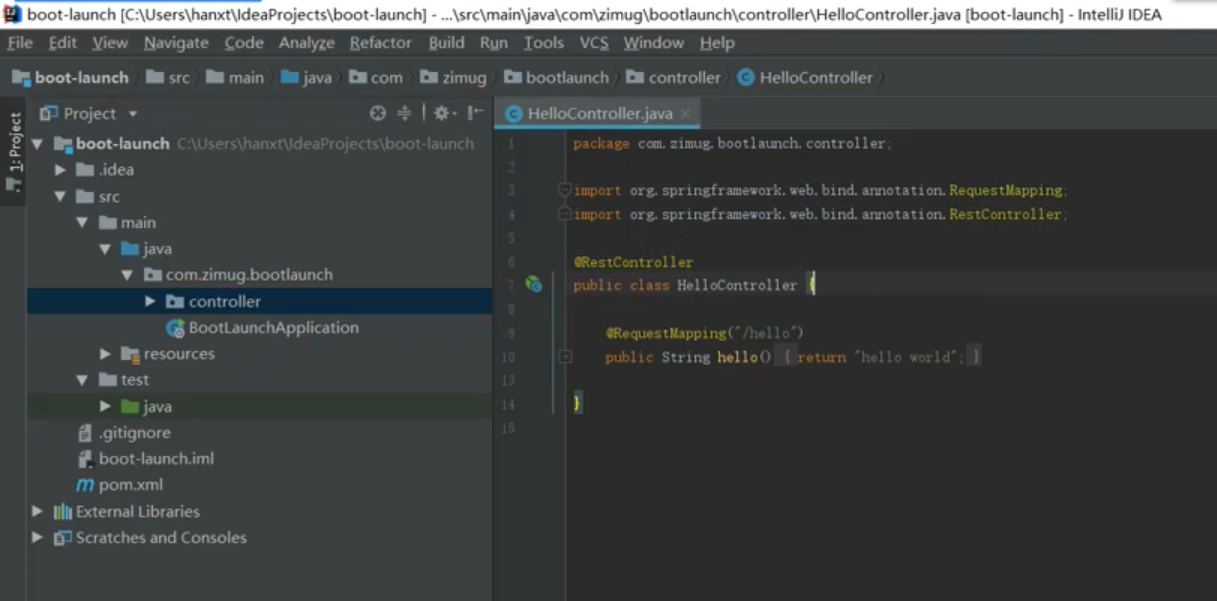
Task: Expand Scratches and Consoles node arrow
Action: click(x=37, y=538)
